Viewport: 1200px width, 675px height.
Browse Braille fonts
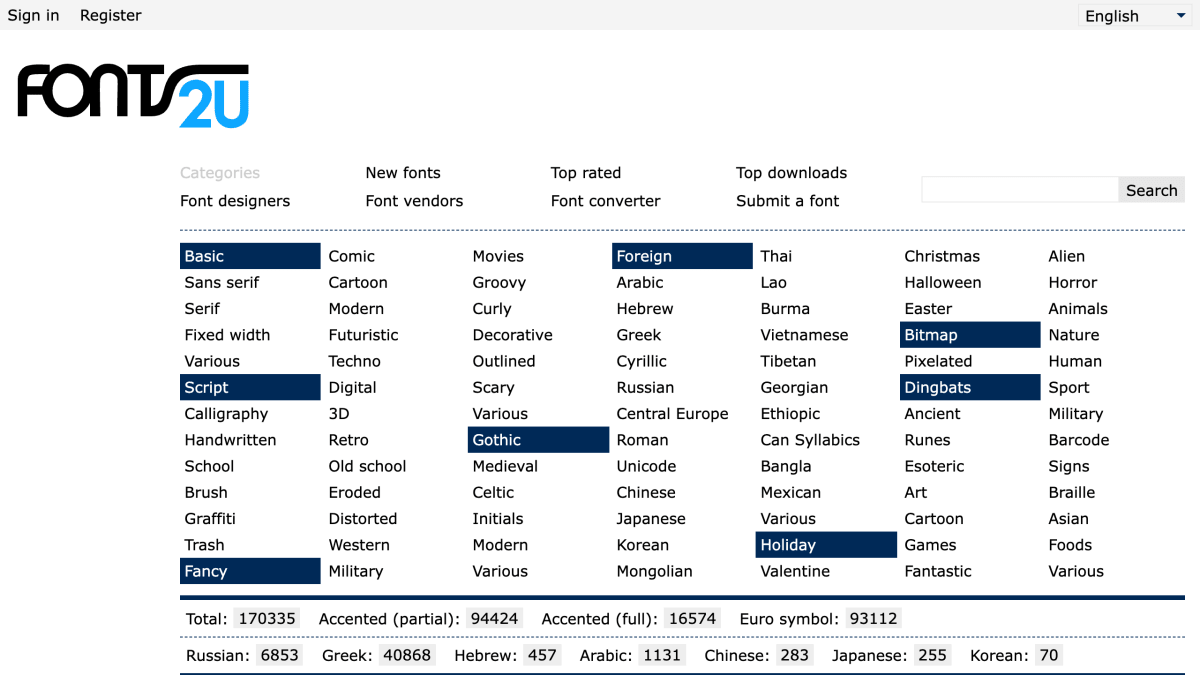click(x=1071, y=492)
